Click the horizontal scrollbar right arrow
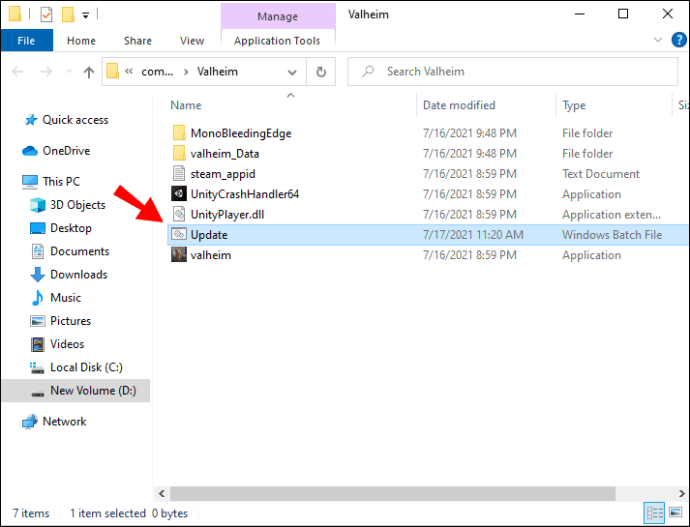 point(681,494)
